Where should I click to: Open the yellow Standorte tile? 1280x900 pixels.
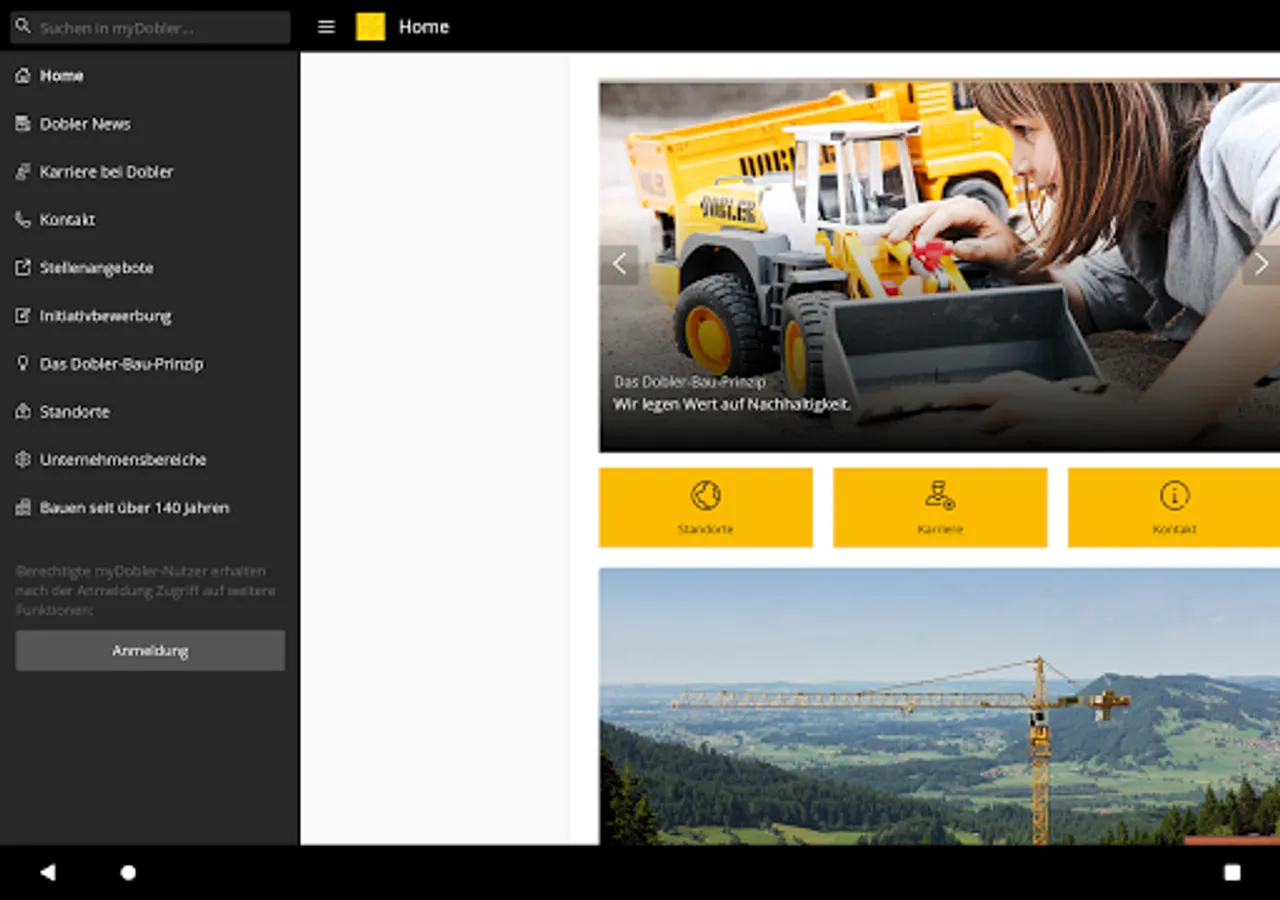point(706,508)
